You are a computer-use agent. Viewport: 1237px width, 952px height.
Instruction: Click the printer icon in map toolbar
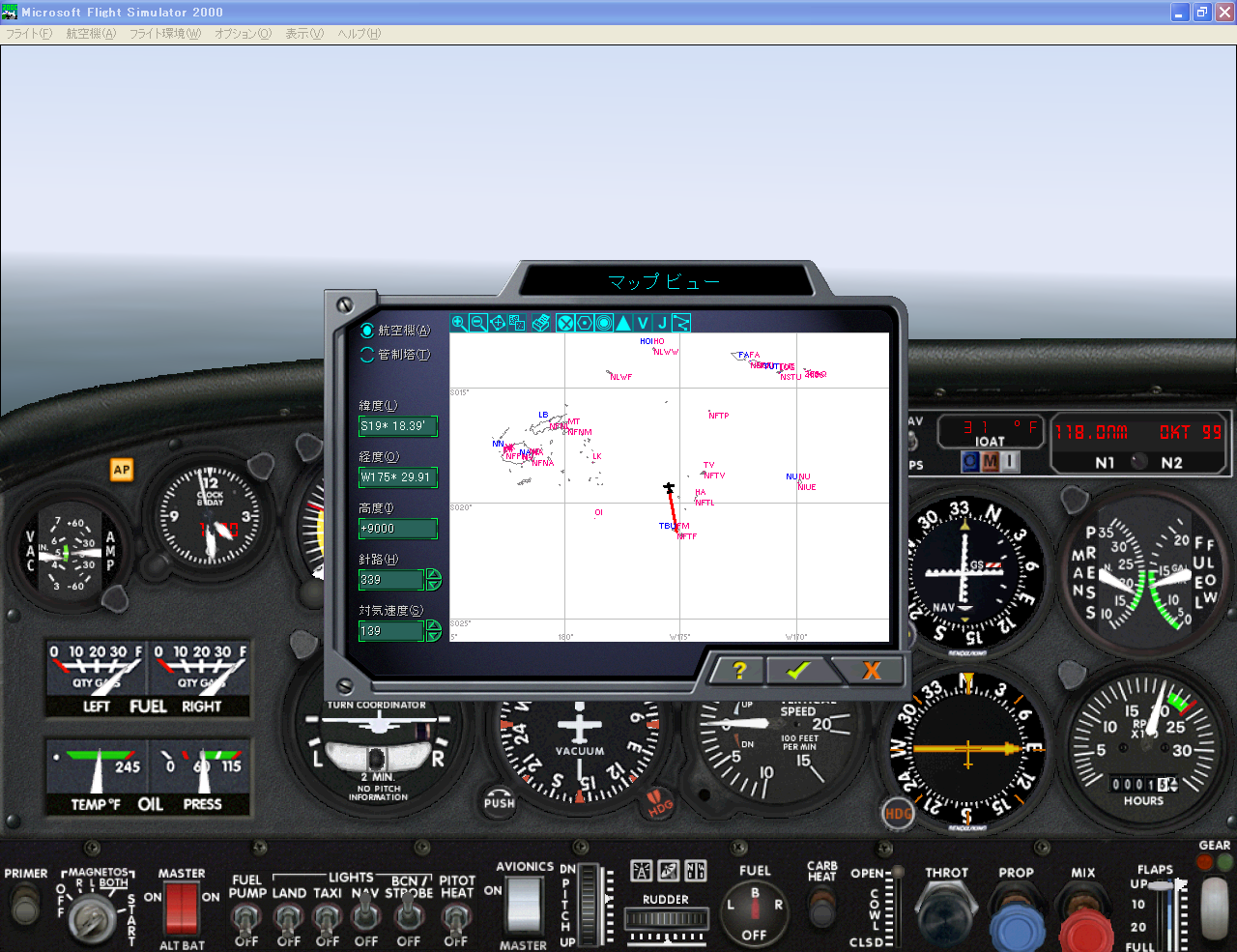(x=540, y=323)
